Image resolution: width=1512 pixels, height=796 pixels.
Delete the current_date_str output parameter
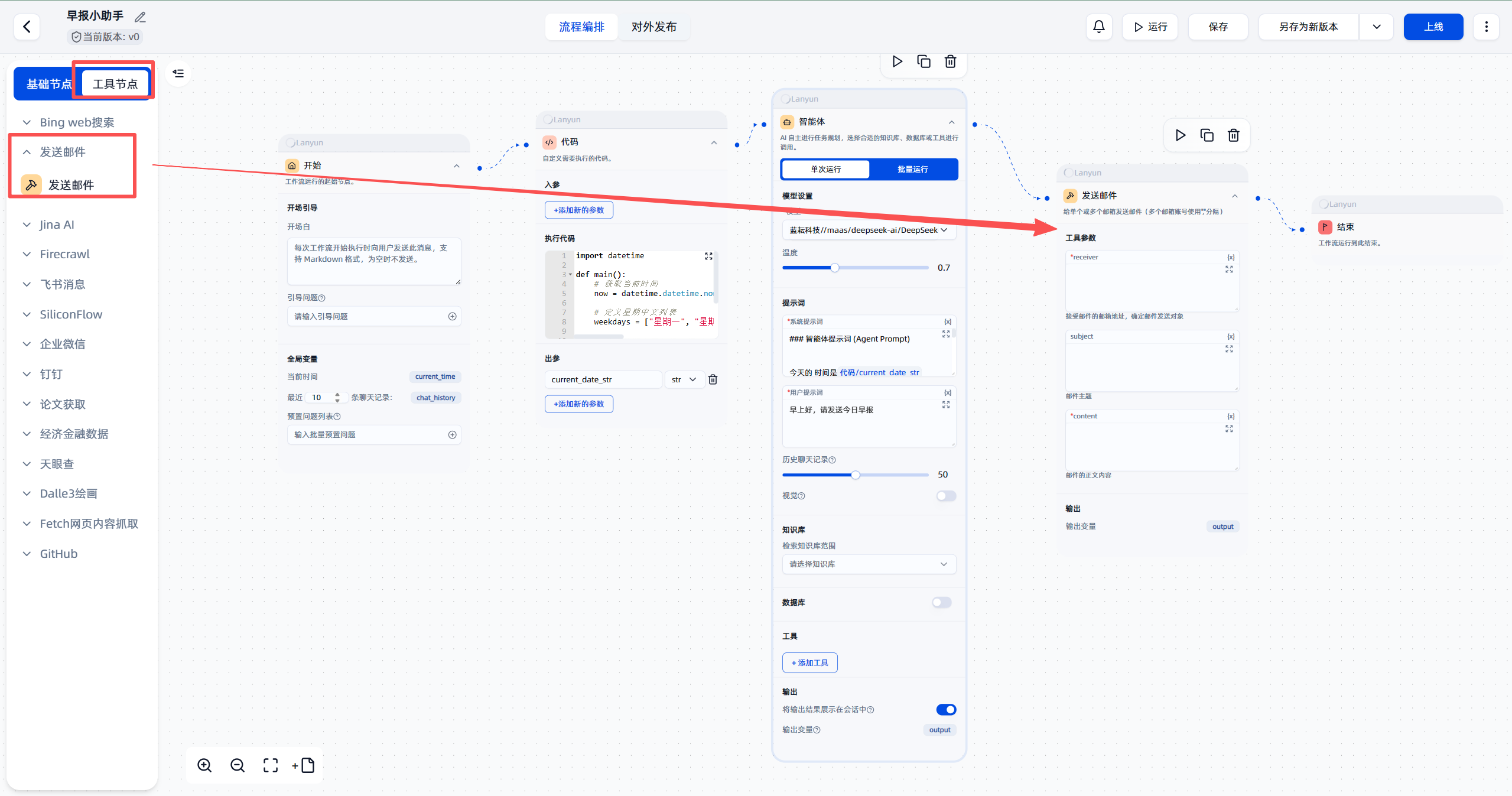(x=713, y=379)
